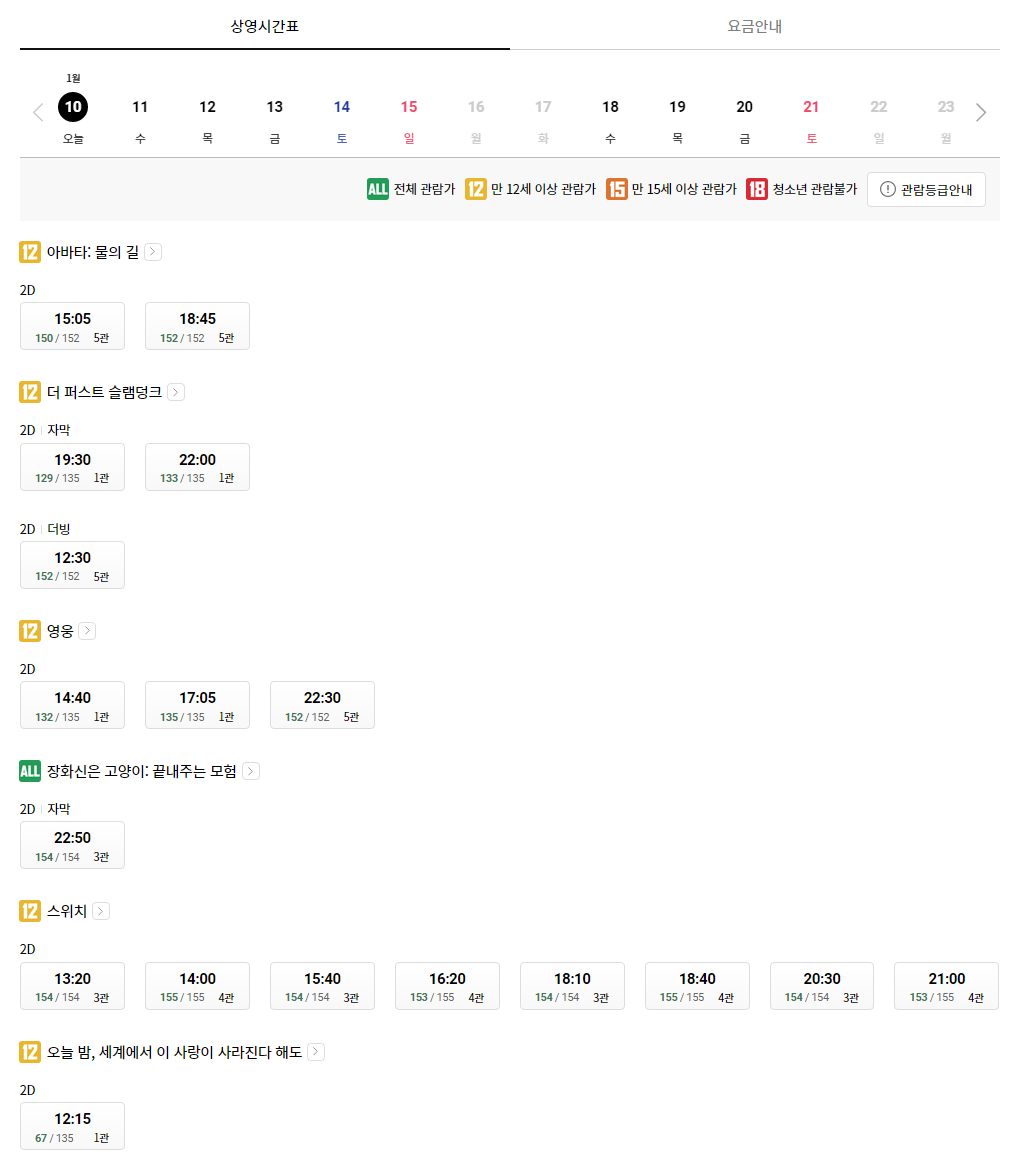Expand details for 아바타: 물의 길
1020x1161 pixels.
point(153,252)
